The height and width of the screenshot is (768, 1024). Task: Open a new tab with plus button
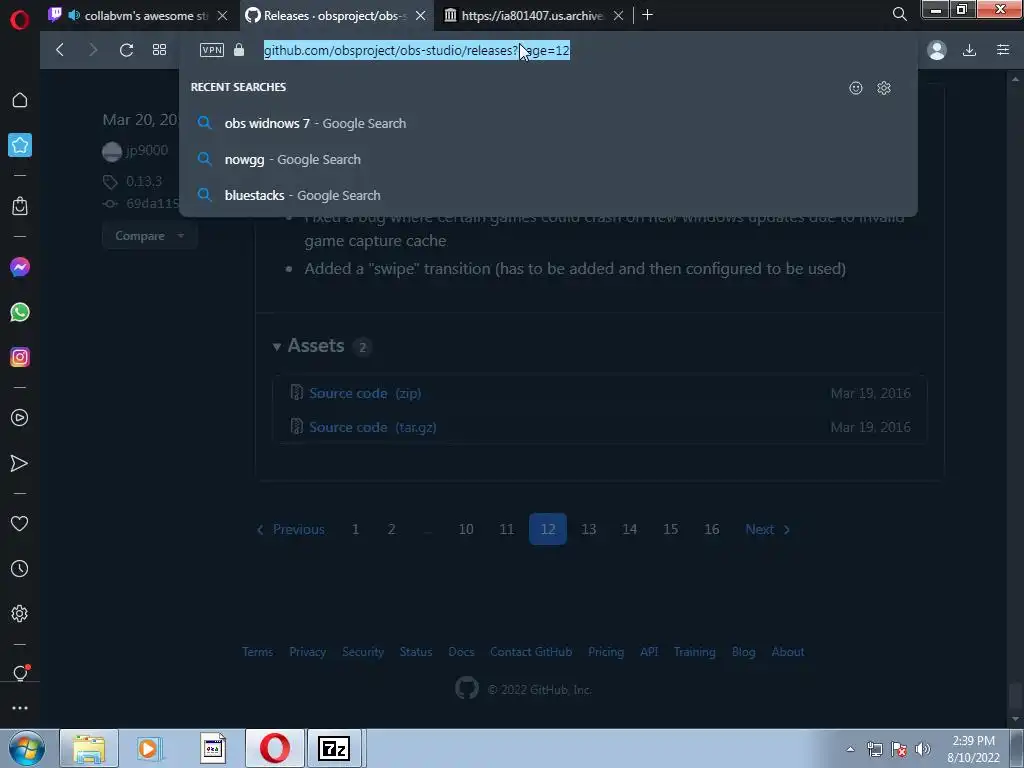tap(647, 14)
